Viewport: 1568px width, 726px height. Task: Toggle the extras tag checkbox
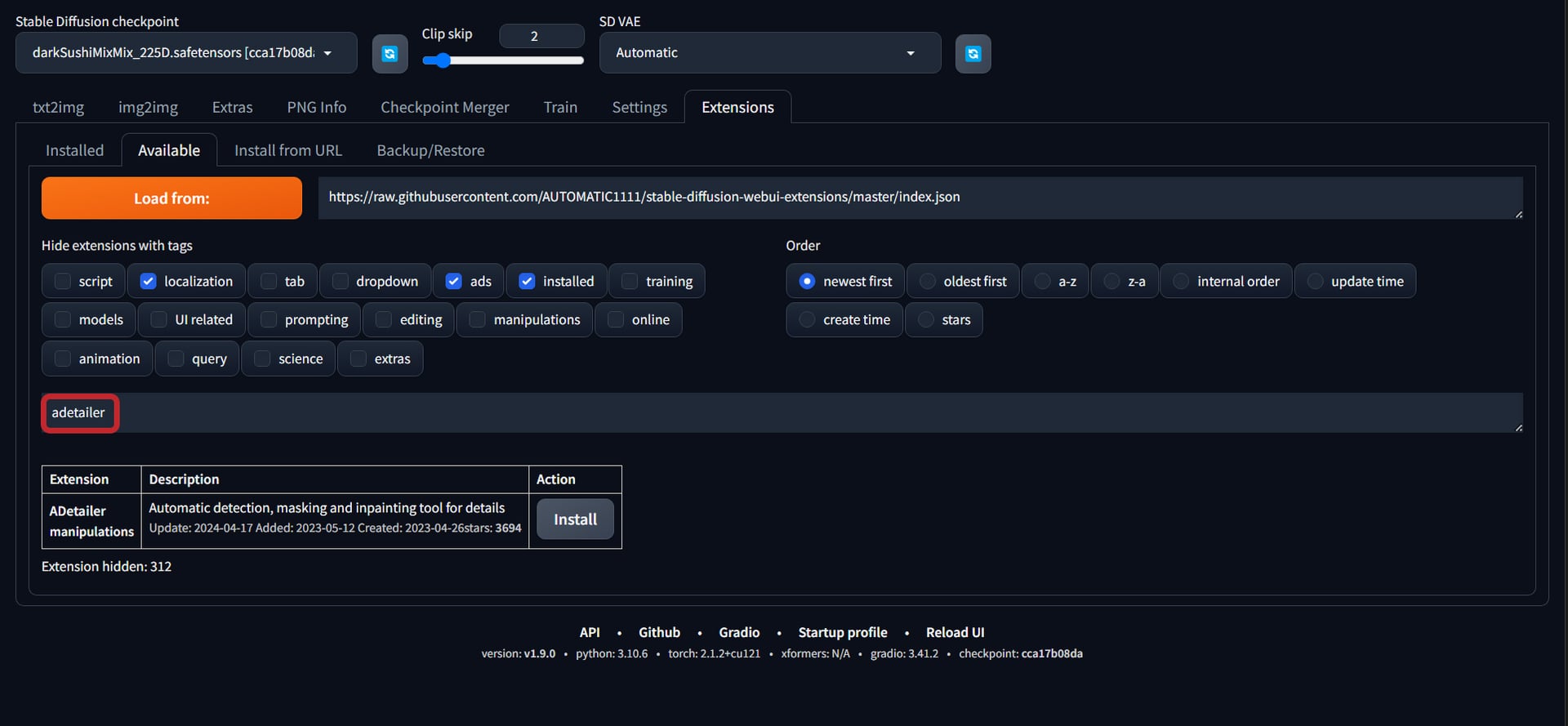[x=359, y=359]
